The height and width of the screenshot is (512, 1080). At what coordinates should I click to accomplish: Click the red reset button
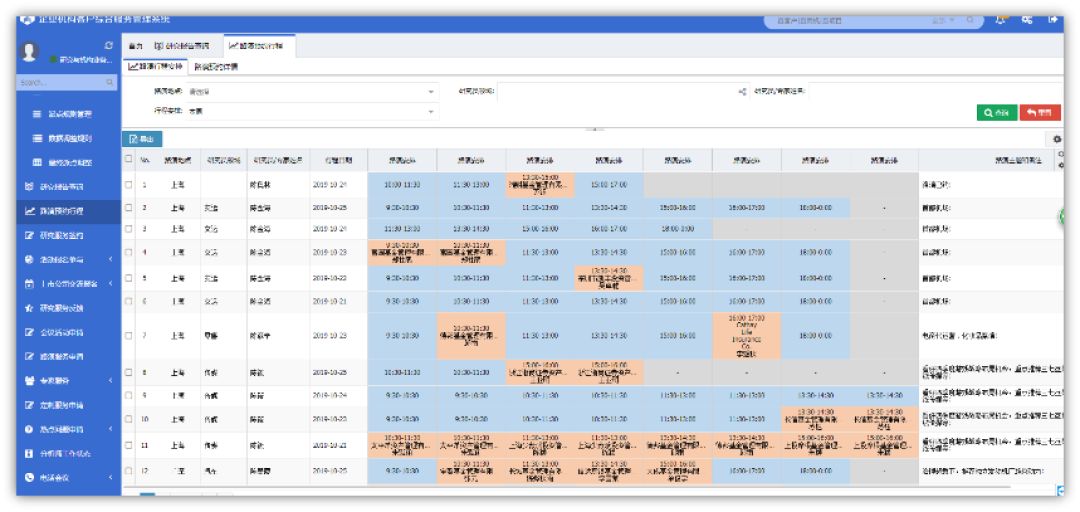click(1041, 113)
